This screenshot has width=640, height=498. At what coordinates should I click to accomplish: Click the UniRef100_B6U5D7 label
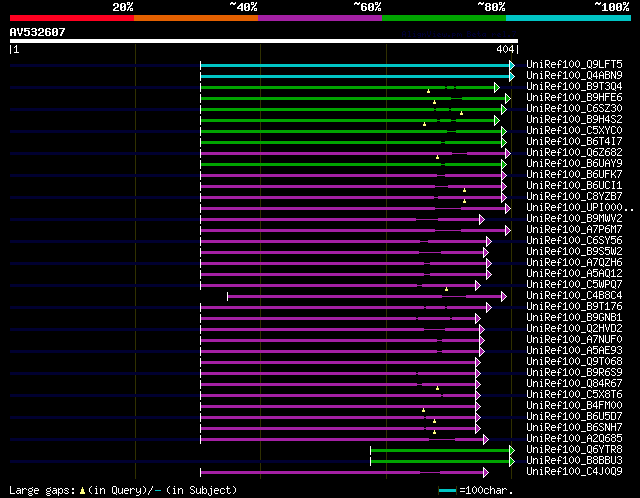[574, 417]
